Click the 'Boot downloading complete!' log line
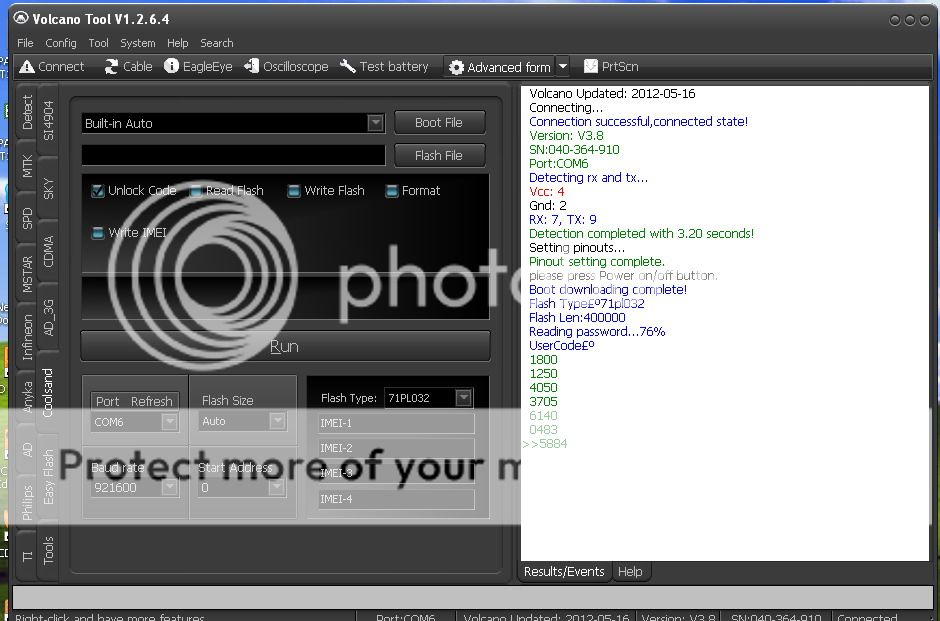Image resolution: width=940 pixels, height=621 pixels. tap(608, 290)
